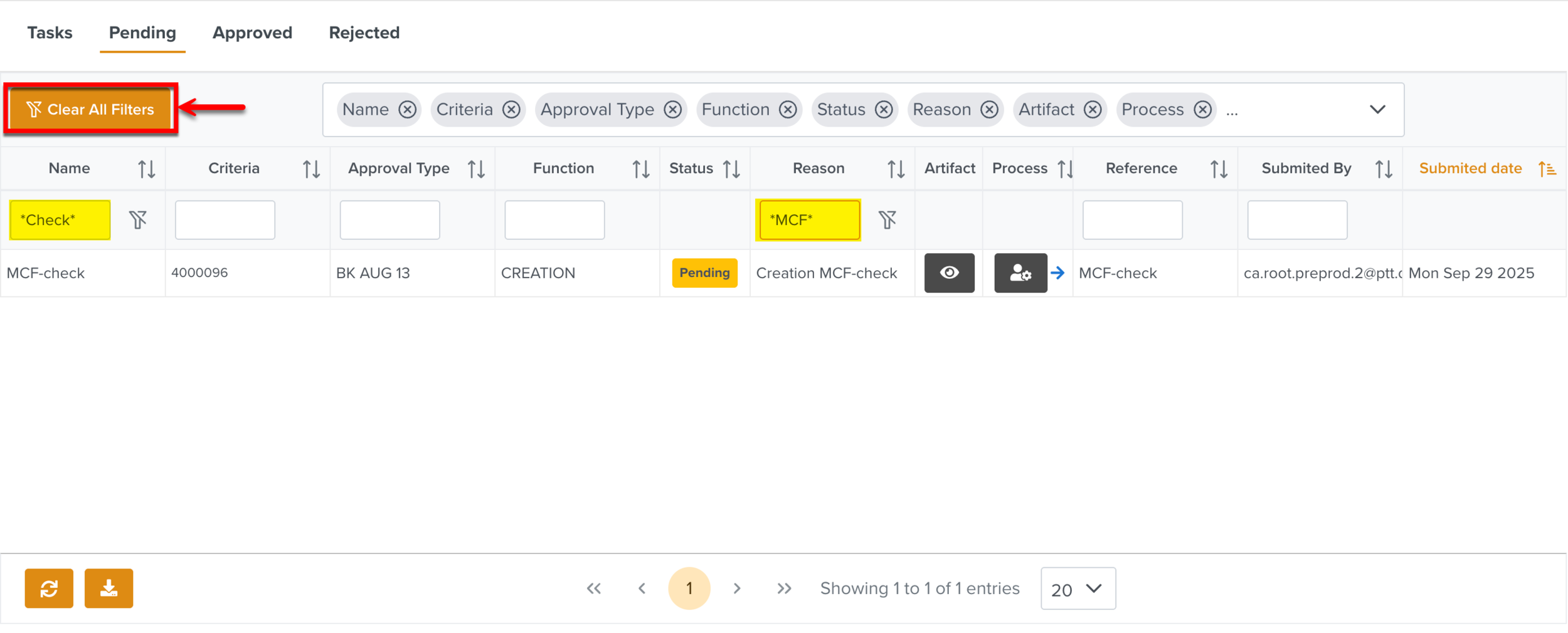Sort by Name column arrows

(146, 169)
